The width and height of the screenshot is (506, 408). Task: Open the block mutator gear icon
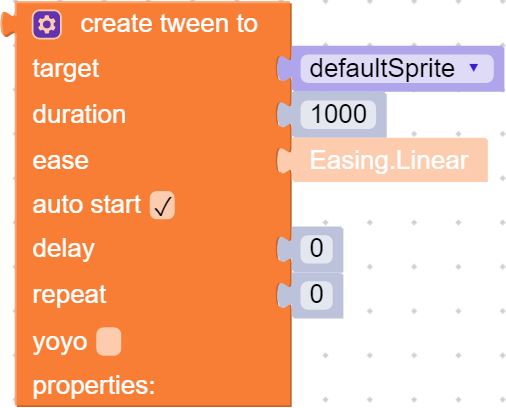tap(47, 24)
